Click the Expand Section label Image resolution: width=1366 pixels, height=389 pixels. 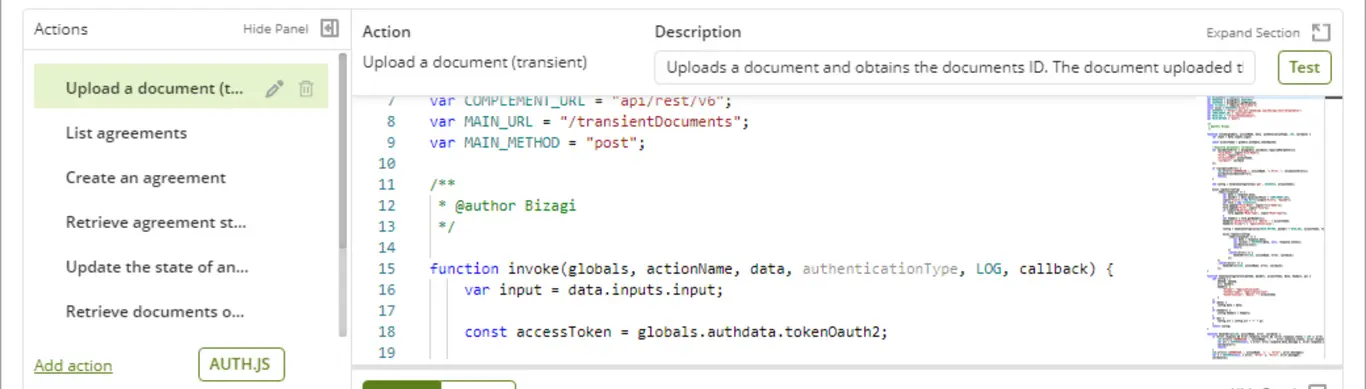coord(1253,33)
